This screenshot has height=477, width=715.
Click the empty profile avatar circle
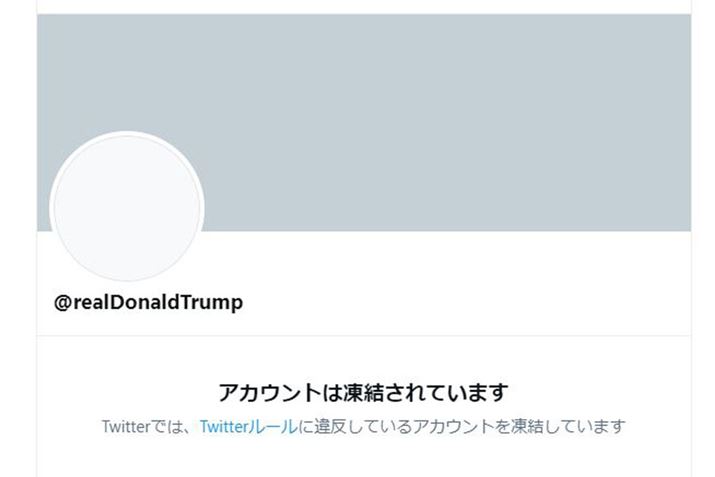click(127, 208)
